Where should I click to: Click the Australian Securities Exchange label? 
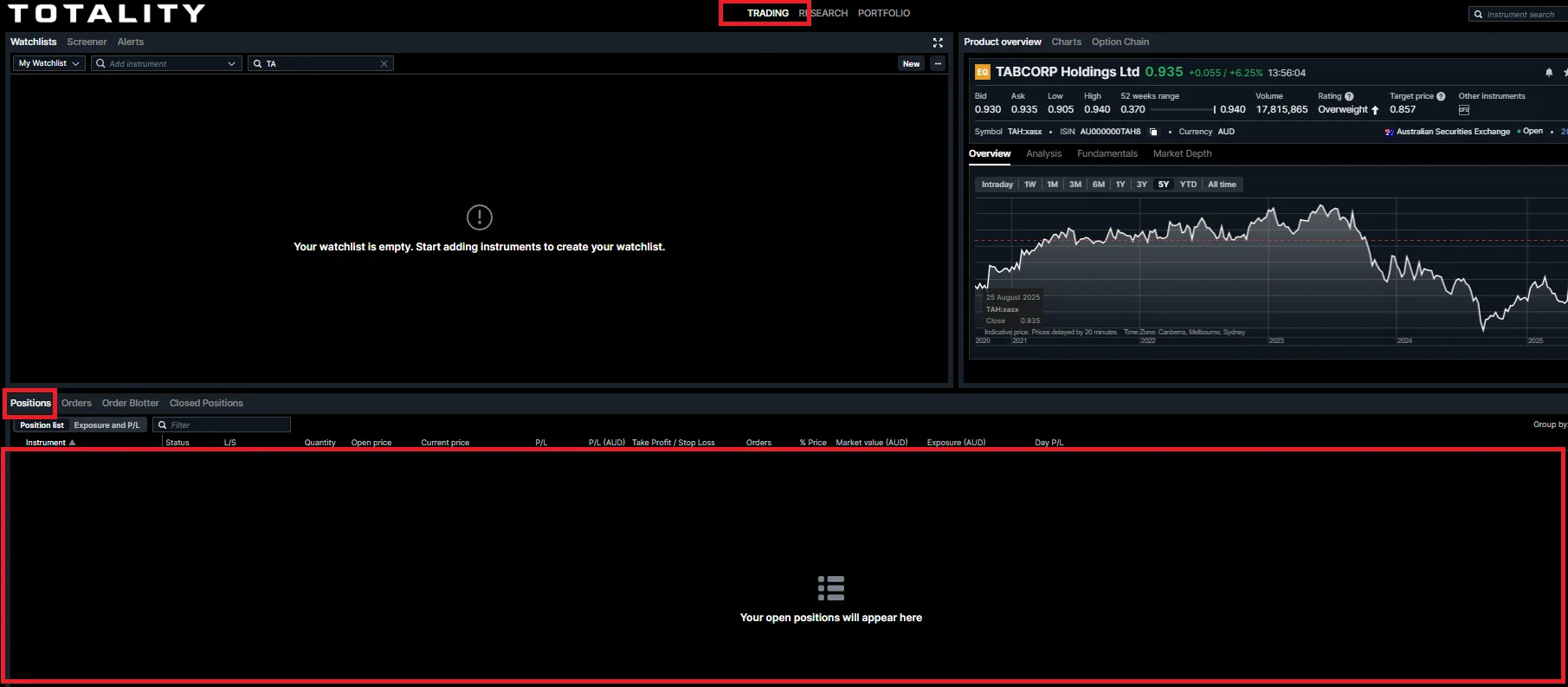tap(1453, 132)
